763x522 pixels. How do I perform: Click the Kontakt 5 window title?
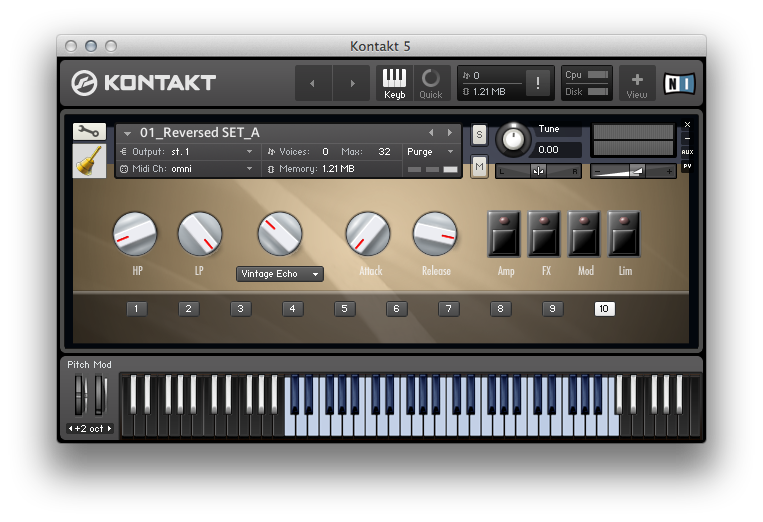380,46
